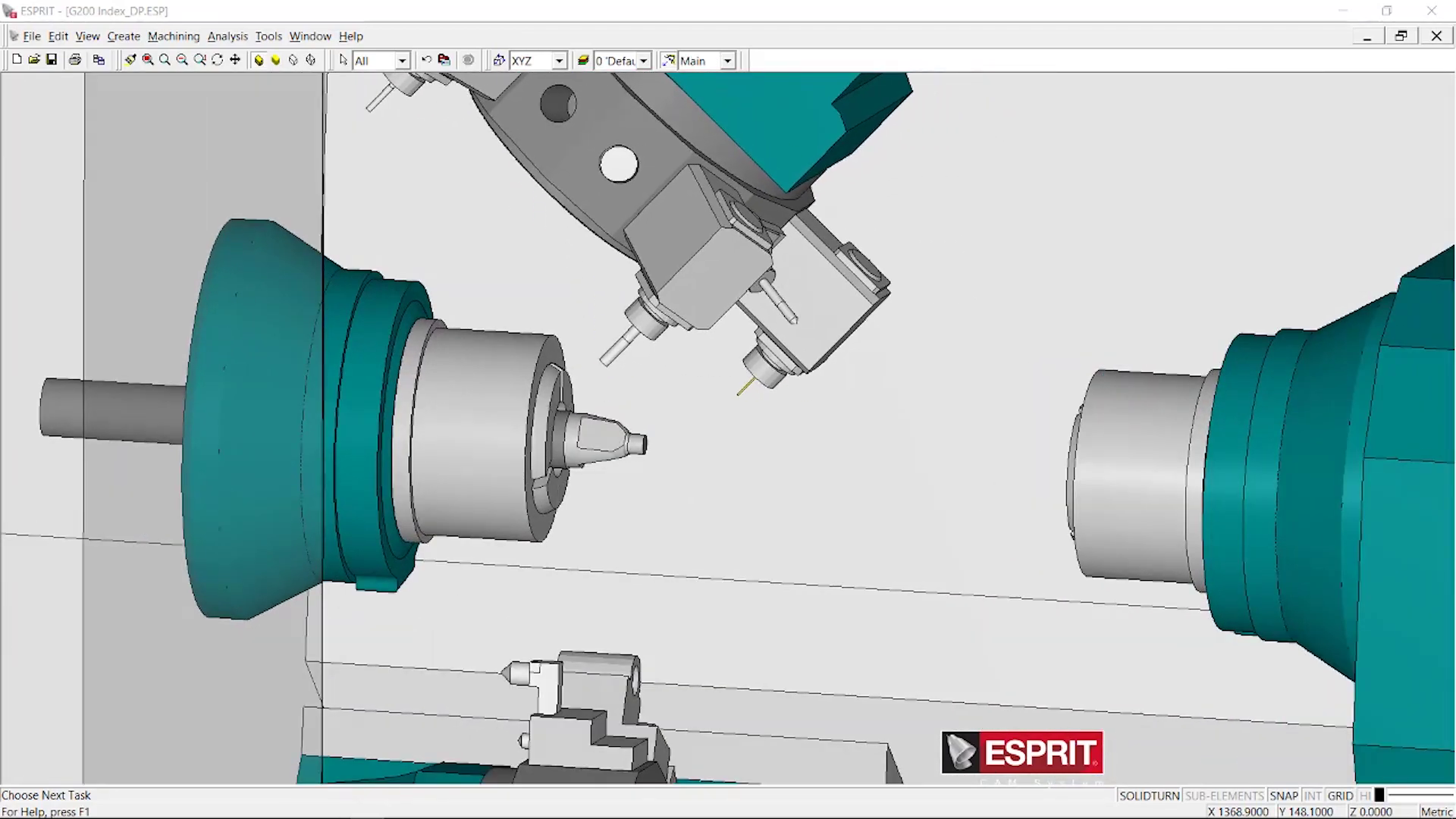Click the black color swatch in status bar
The image size is (1456, 819).
(1379, 795)
